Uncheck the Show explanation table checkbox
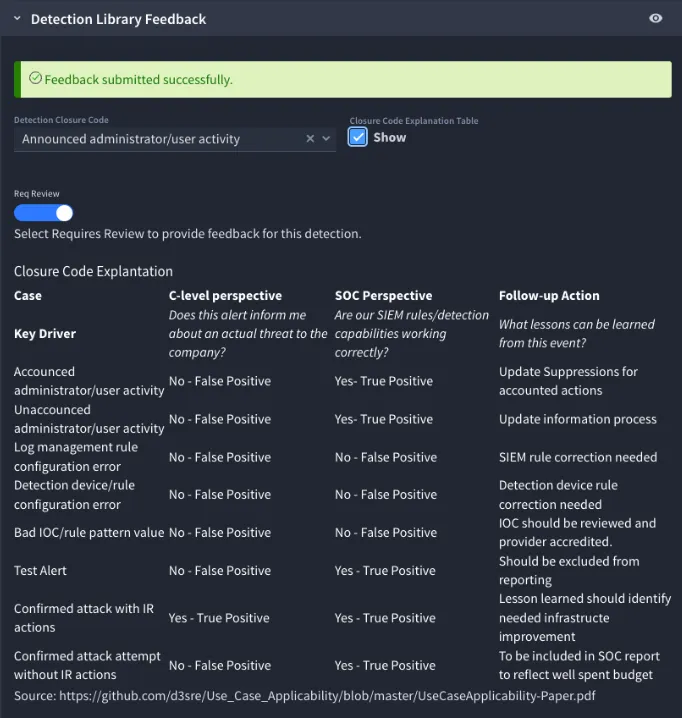Screen dimensions: 682x718 point(357,137)
